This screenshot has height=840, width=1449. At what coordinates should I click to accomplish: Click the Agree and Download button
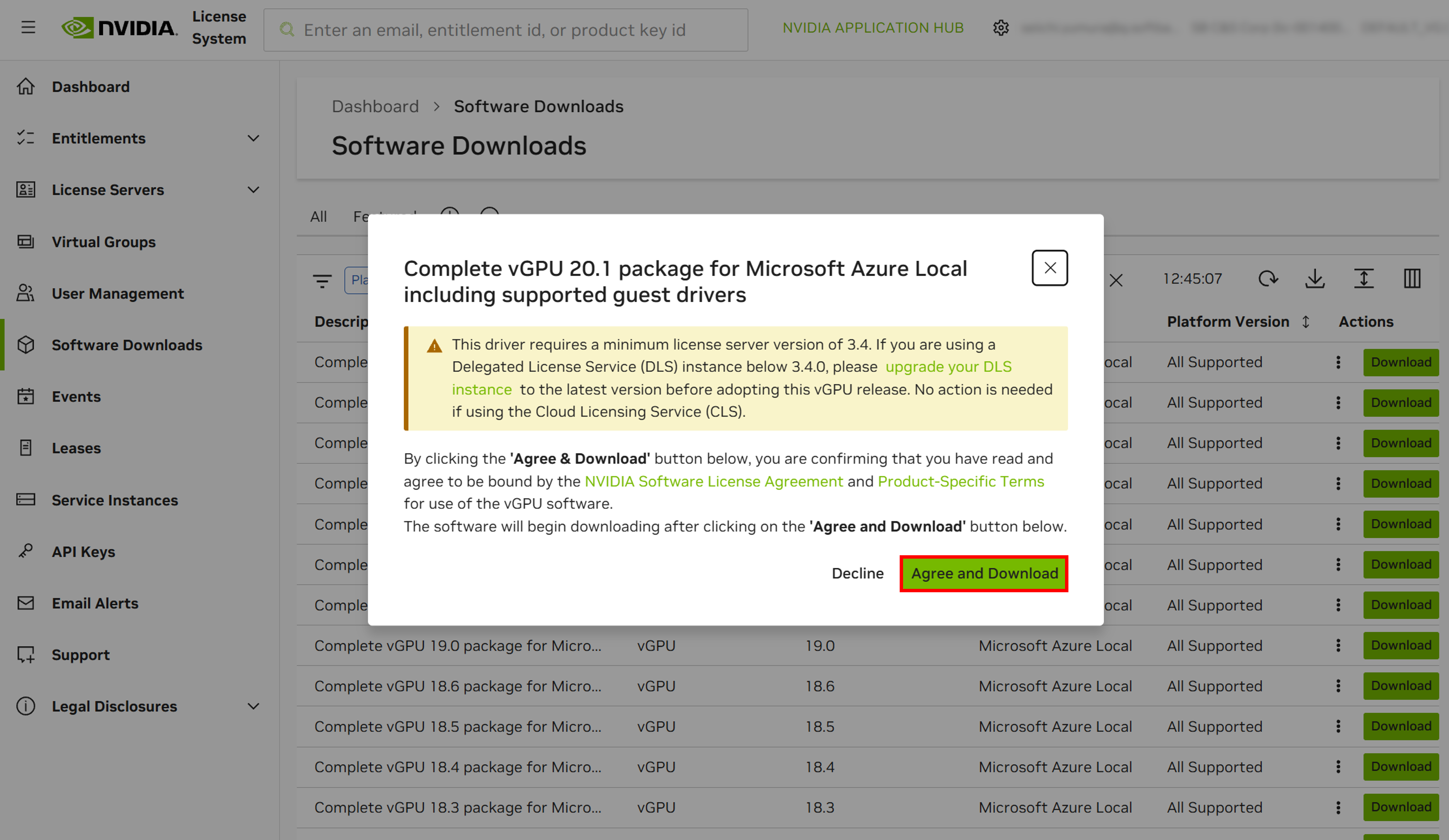point(984,573)
